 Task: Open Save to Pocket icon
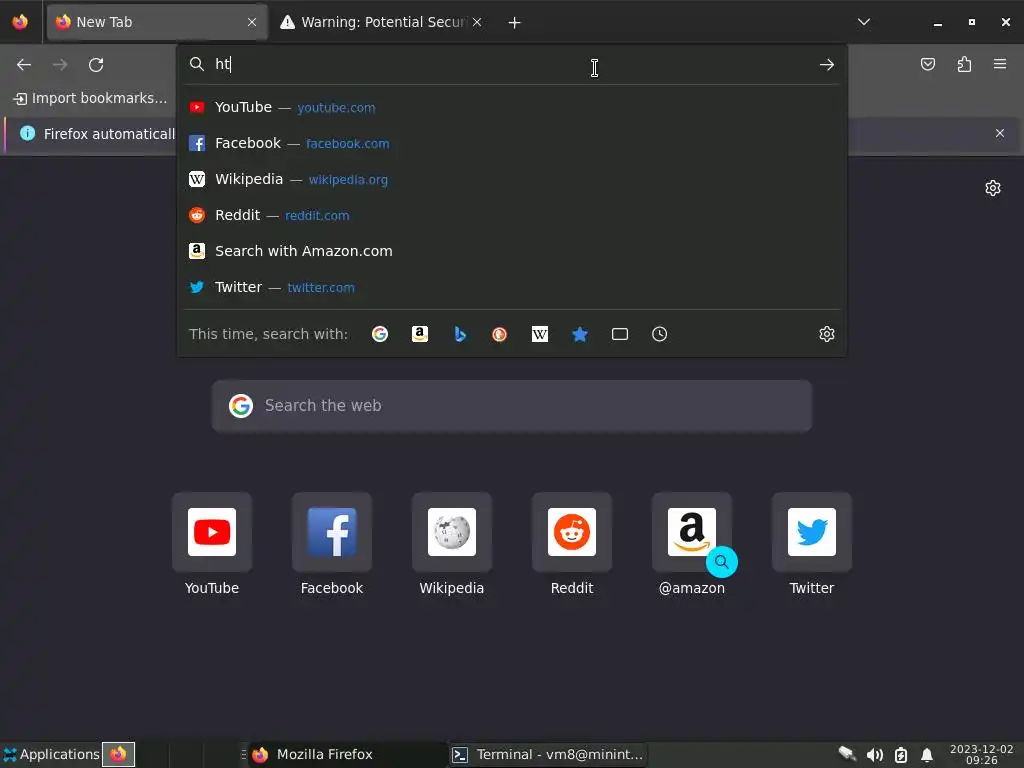(927, 64)
